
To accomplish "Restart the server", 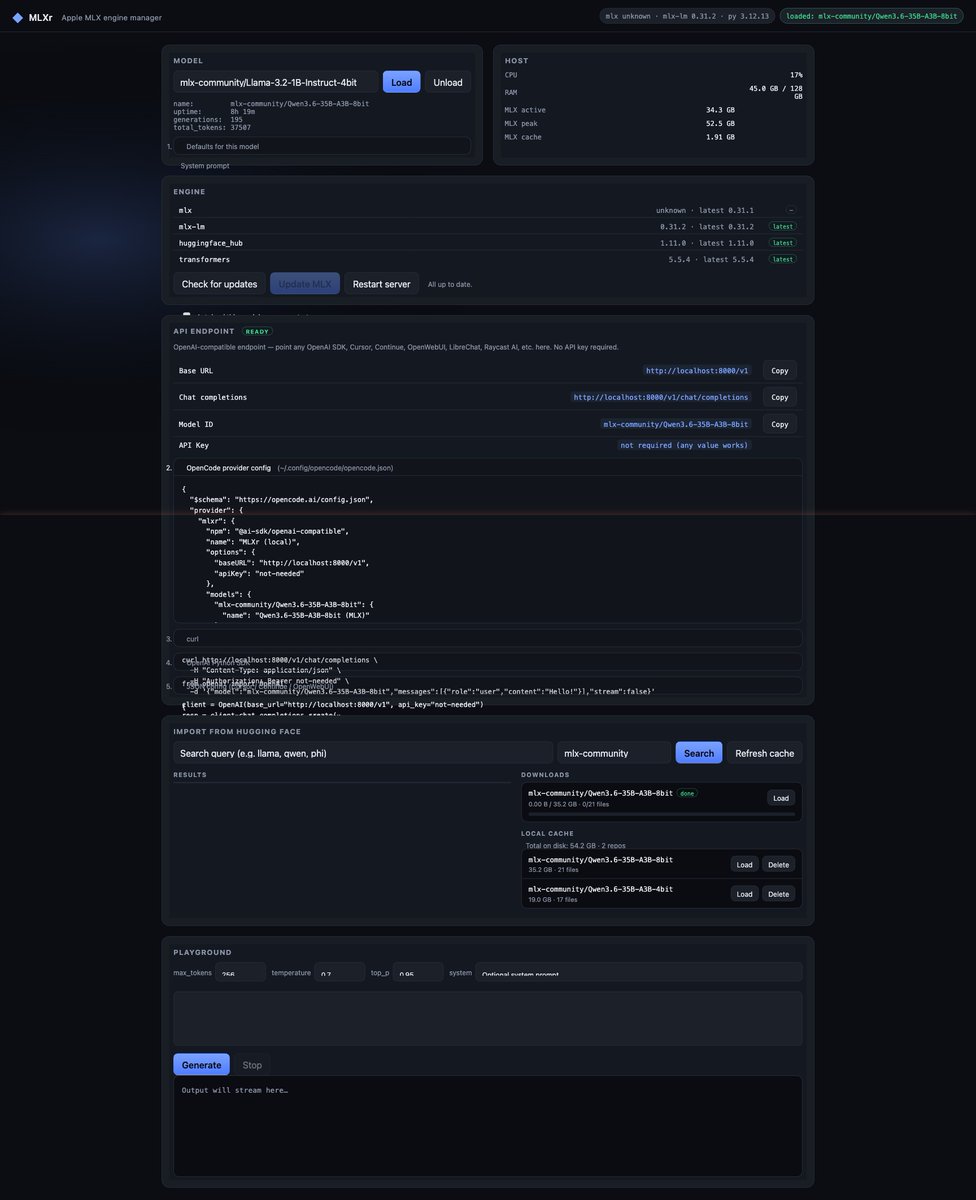I will (381, 284).
